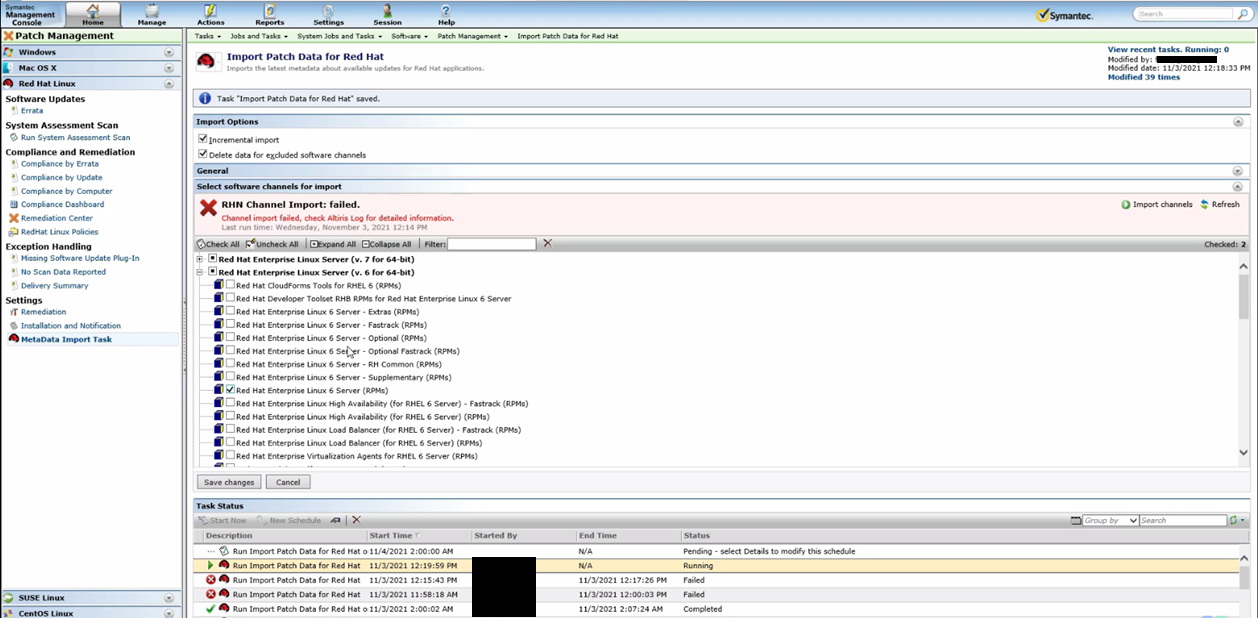Toggle checkbox for RHEL Server v. 7 for 64-bit

tap(212, 259)
